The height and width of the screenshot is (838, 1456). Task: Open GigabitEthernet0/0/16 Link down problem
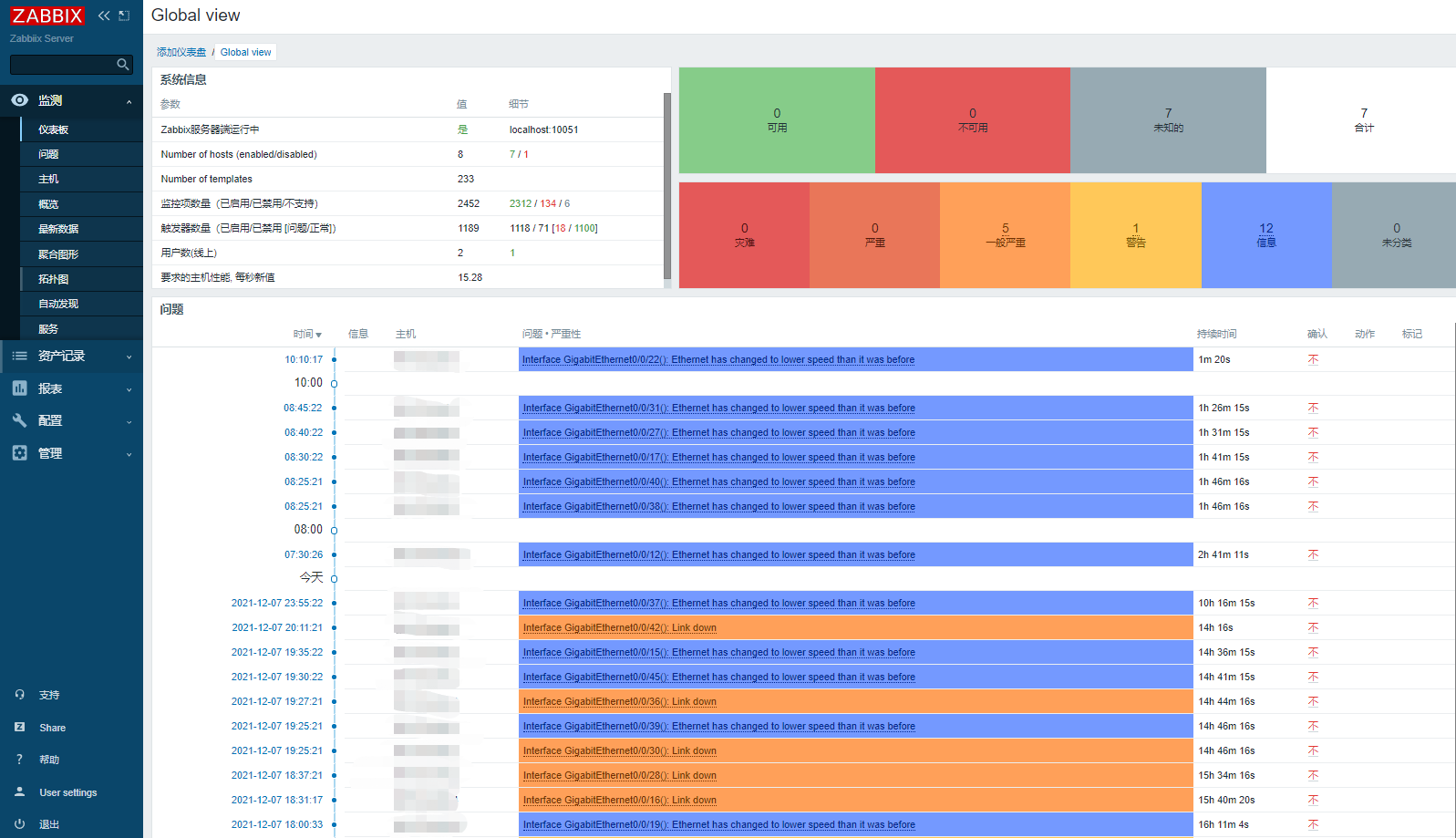[x=620, y=800]
